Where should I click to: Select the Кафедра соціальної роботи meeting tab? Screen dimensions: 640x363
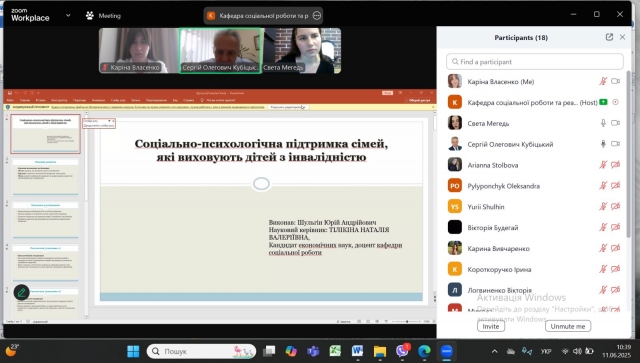pos(264,16)
